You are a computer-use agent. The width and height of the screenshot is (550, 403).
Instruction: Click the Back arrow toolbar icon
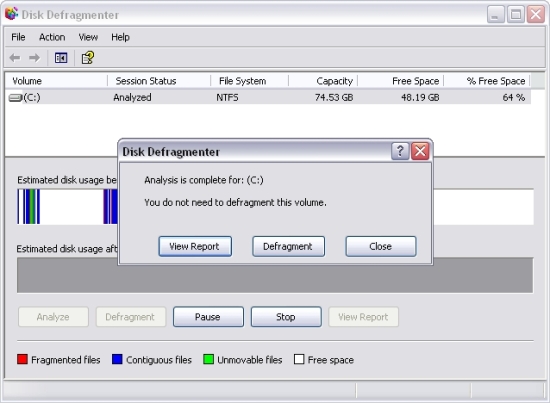15,58
